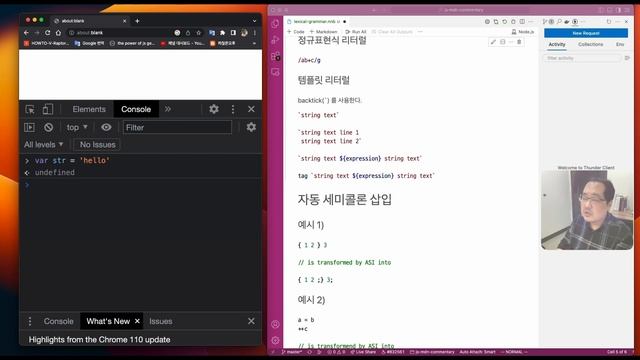Open the Thunder Client Env tab
The height and width of the screenshot is (360, 640).
click(620, 44)
